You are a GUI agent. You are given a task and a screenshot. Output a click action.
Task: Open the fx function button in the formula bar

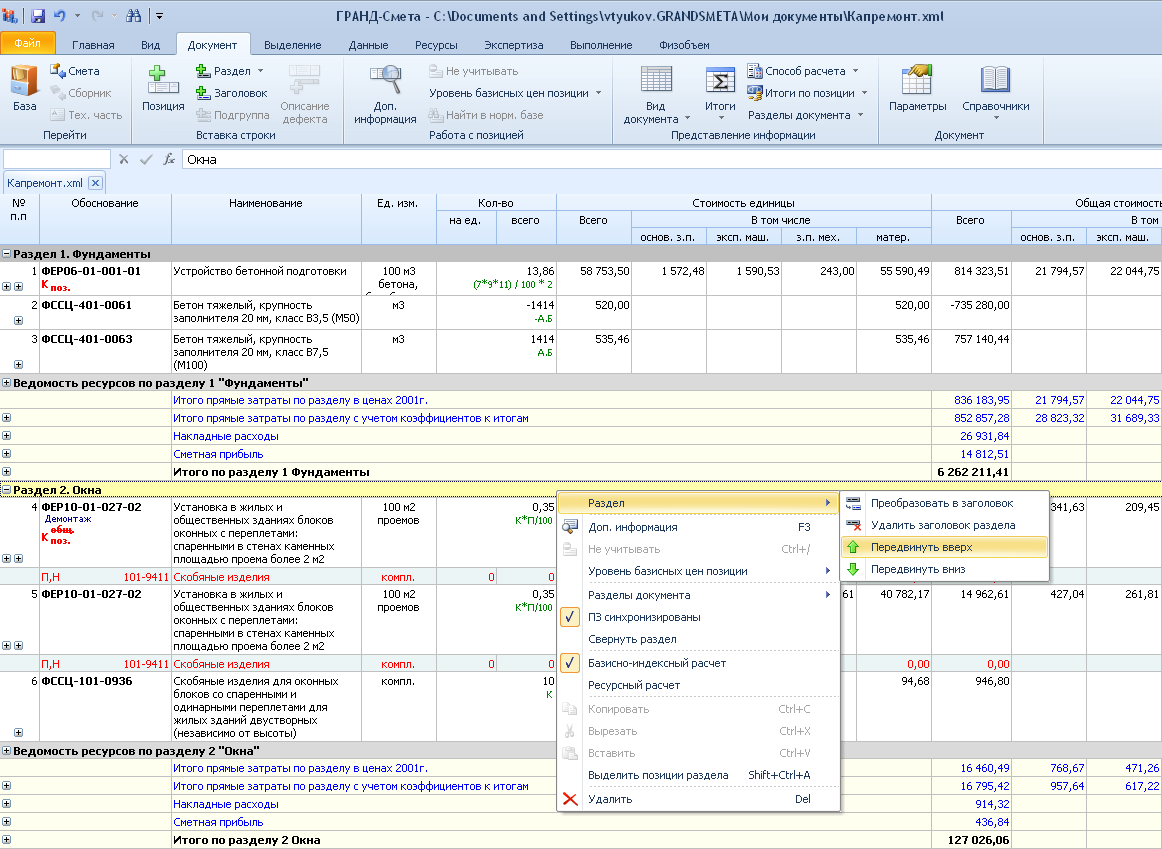pyautogui.click(x=169, y=159)
